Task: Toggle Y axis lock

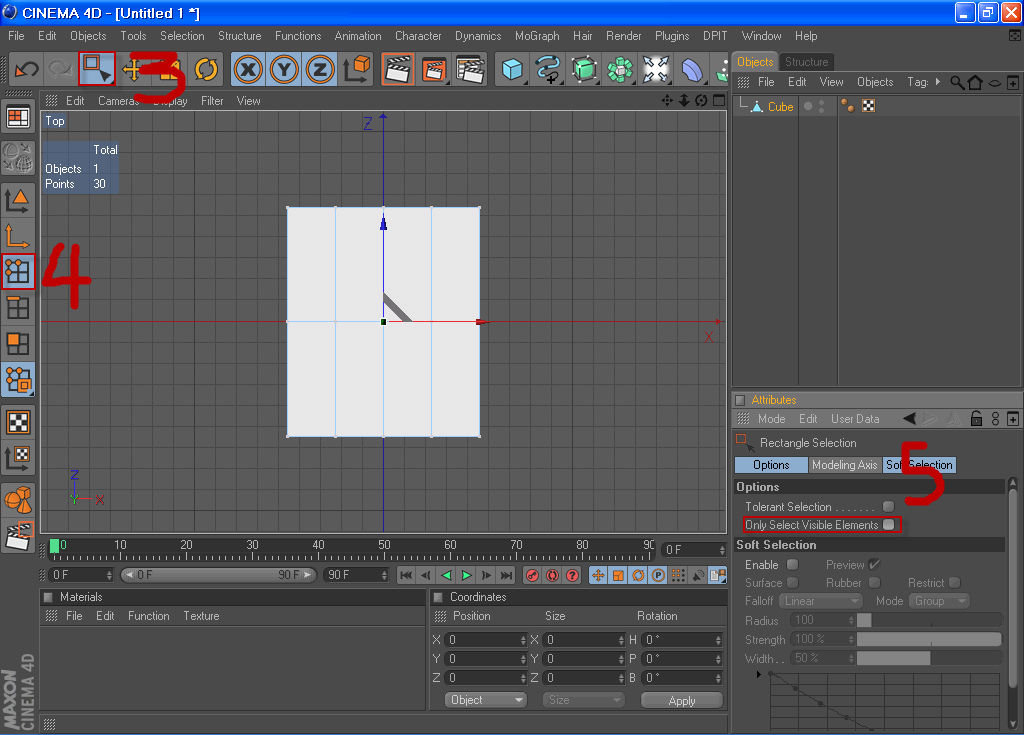Action: [284, 69]
